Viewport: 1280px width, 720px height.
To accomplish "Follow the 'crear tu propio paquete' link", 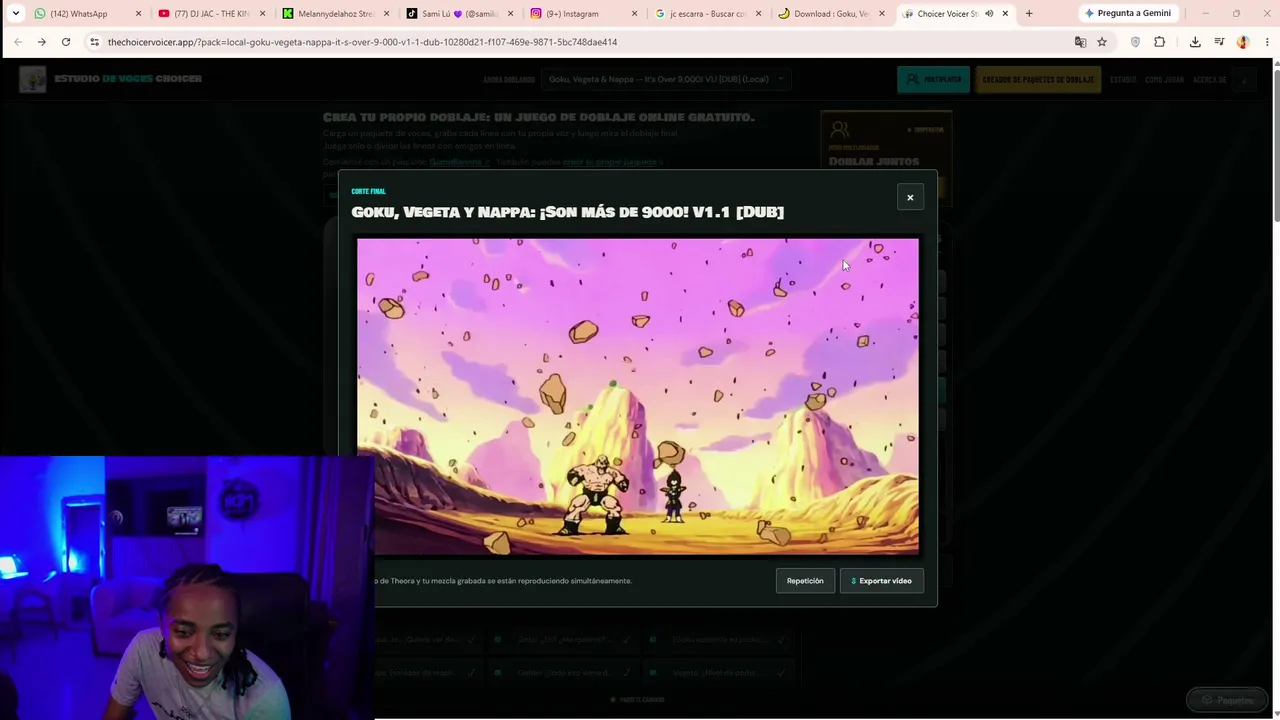I will click(x=610, y=162).
